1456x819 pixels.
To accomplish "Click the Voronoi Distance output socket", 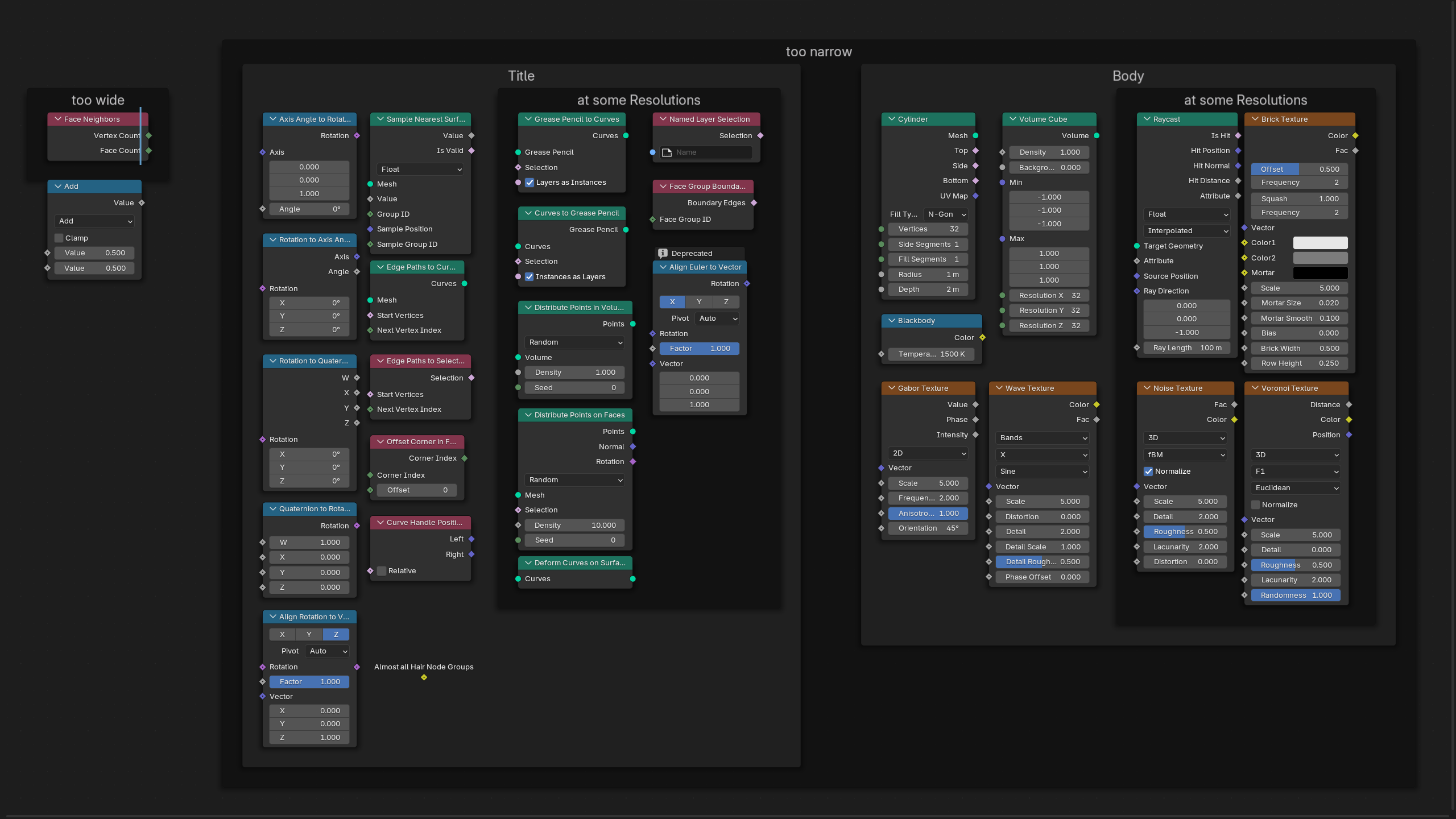I will pyautogui.click(x=1349, y=405).
